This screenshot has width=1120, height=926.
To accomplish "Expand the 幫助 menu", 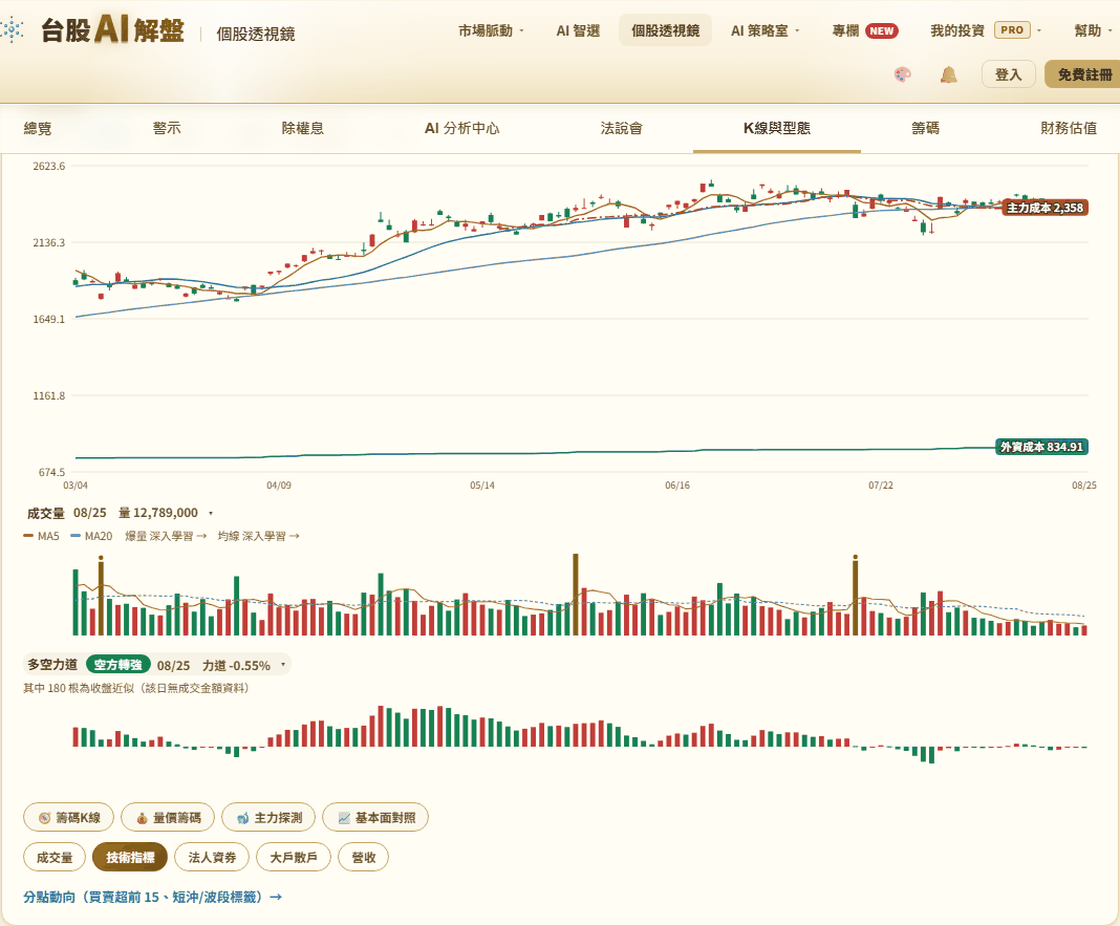I will pos(1093,31).
